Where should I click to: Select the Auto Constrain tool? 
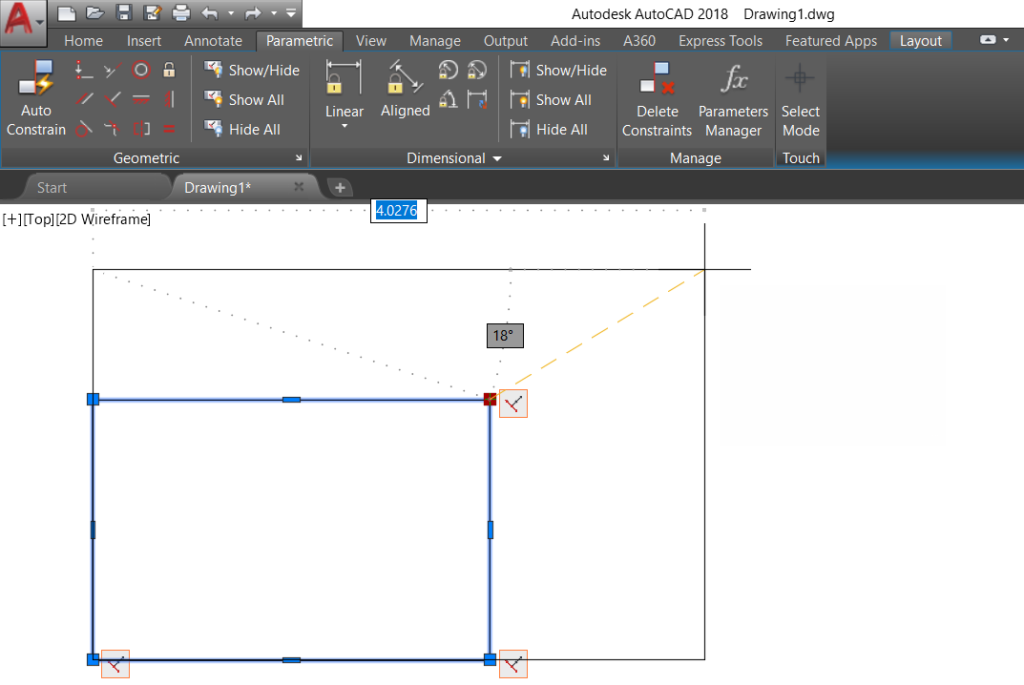pyautogui.click(x=35, y=97)
